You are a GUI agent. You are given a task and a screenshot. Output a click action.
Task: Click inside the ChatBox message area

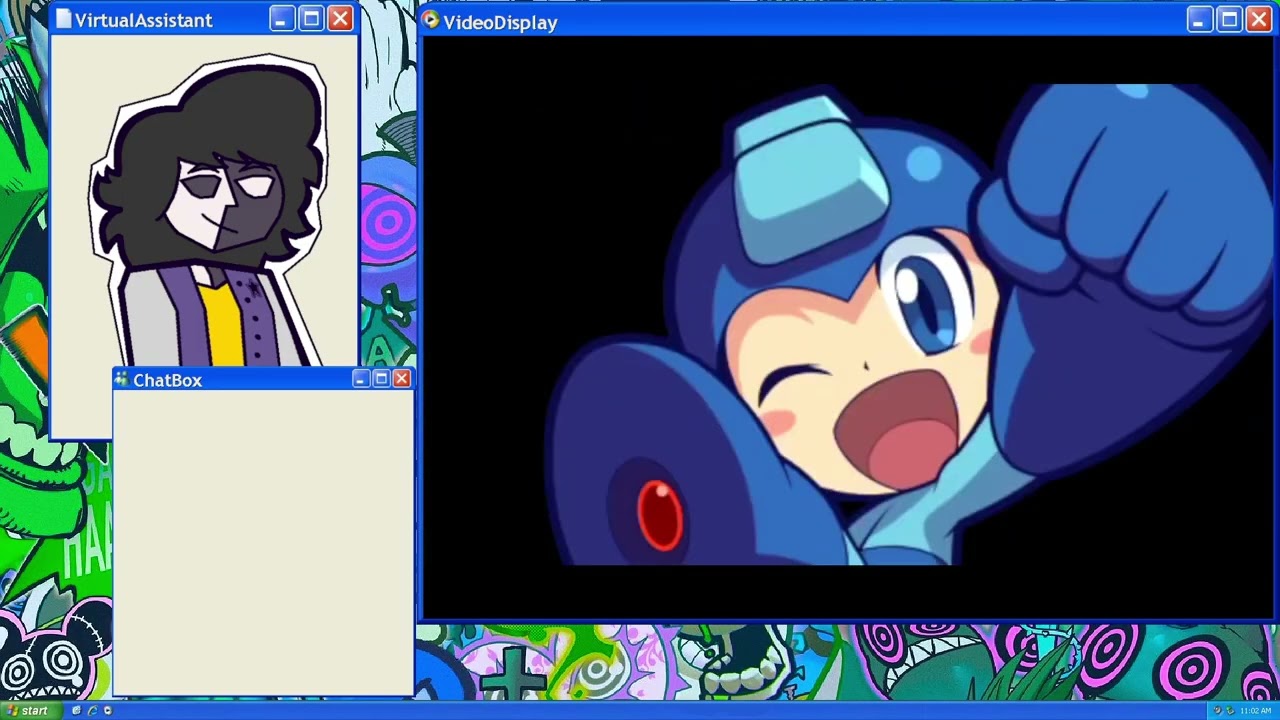click(263, 541)
